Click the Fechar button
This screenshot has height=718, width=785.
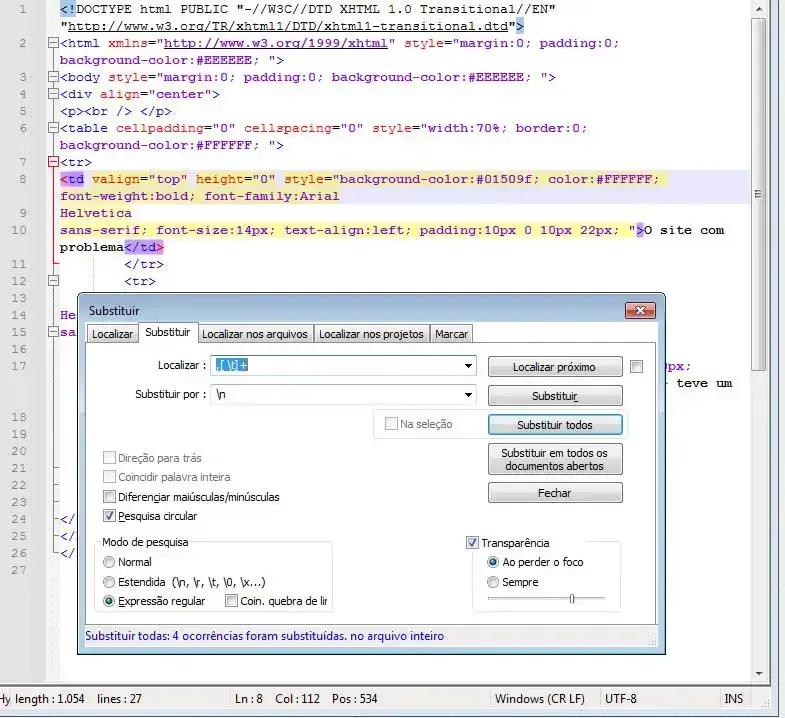(554, 493)
